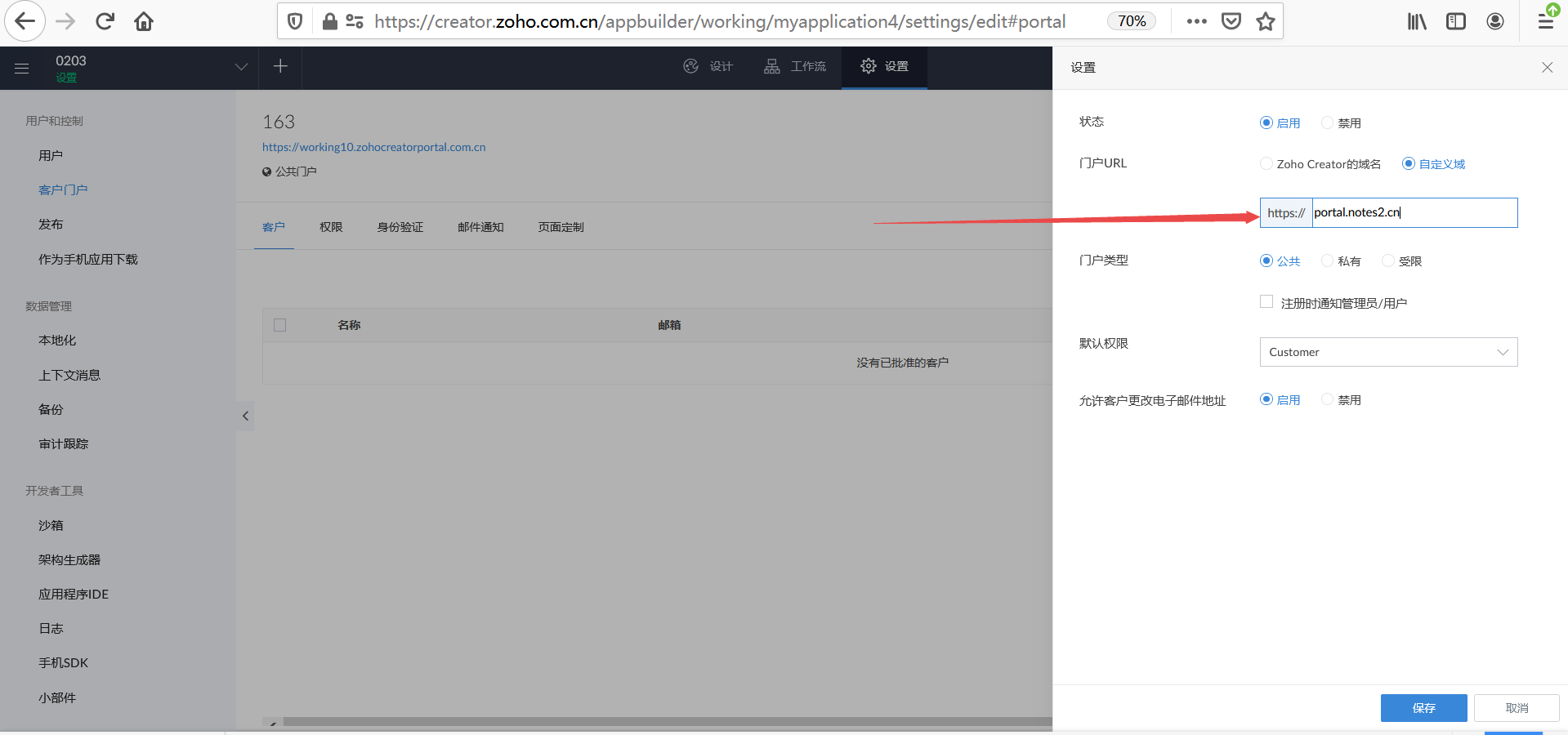Click the blue 保存 save button
This screenshot has width=1568, height=735.
click(1423, 708)
